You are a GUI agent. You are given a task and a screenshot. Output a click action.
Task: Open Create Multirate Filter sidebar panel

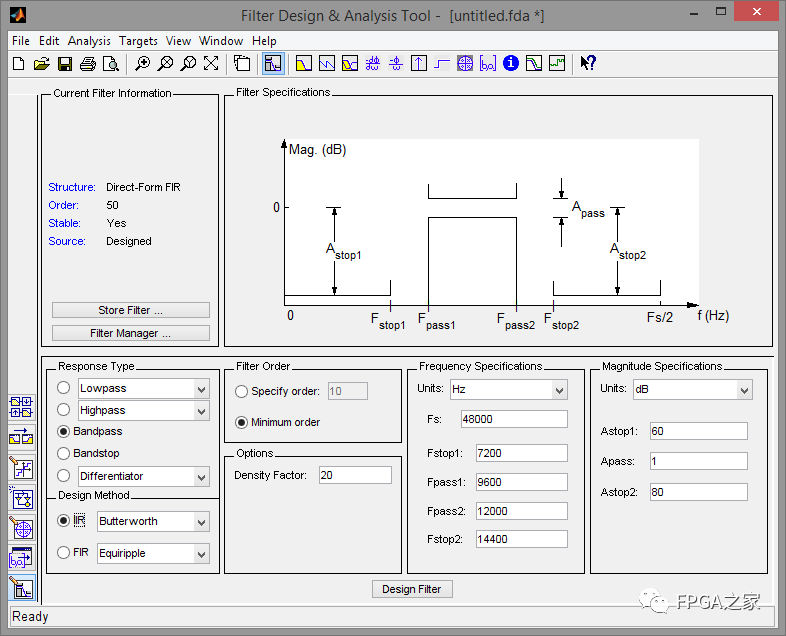(22, 407)
